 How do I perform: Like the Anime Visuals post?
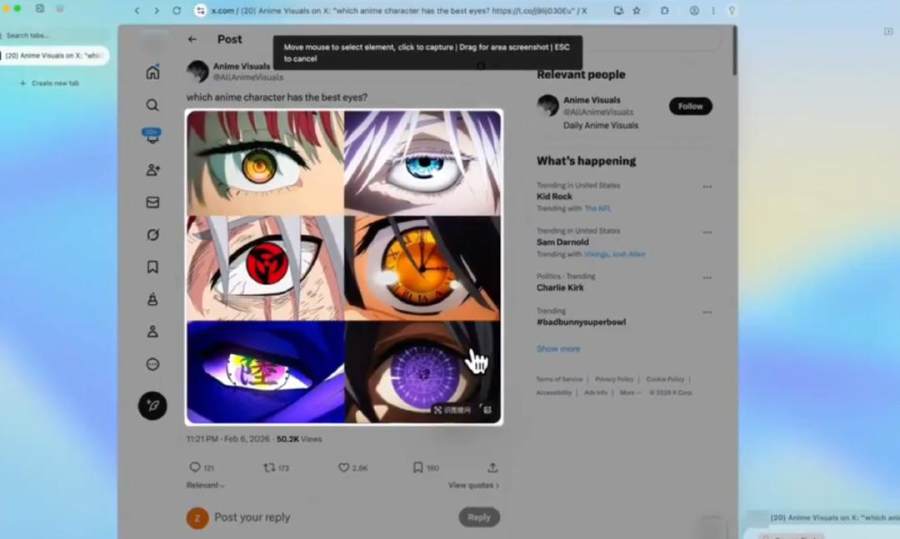click(344, 467)
